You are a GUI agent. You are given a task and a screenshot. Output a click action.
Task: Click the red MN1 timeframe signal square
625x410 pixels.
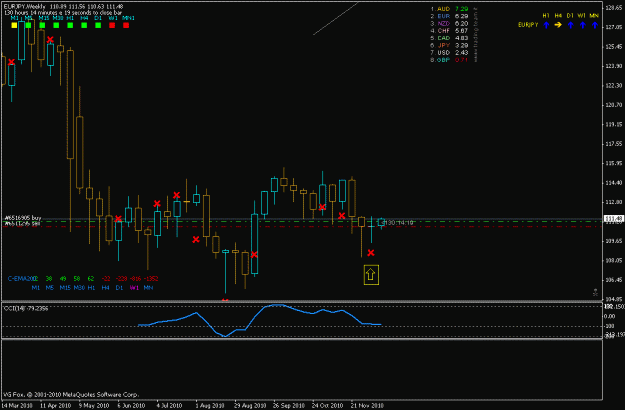[x=126, y=25]
